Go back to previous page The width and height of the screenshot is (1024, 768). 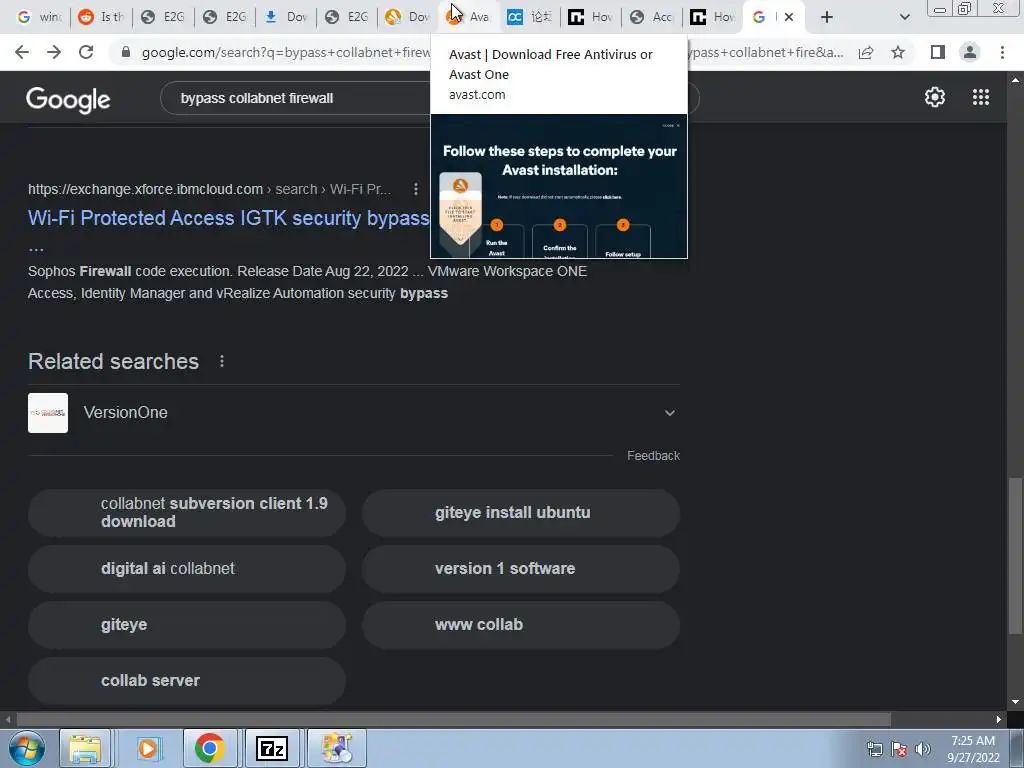tap(22, 52)
